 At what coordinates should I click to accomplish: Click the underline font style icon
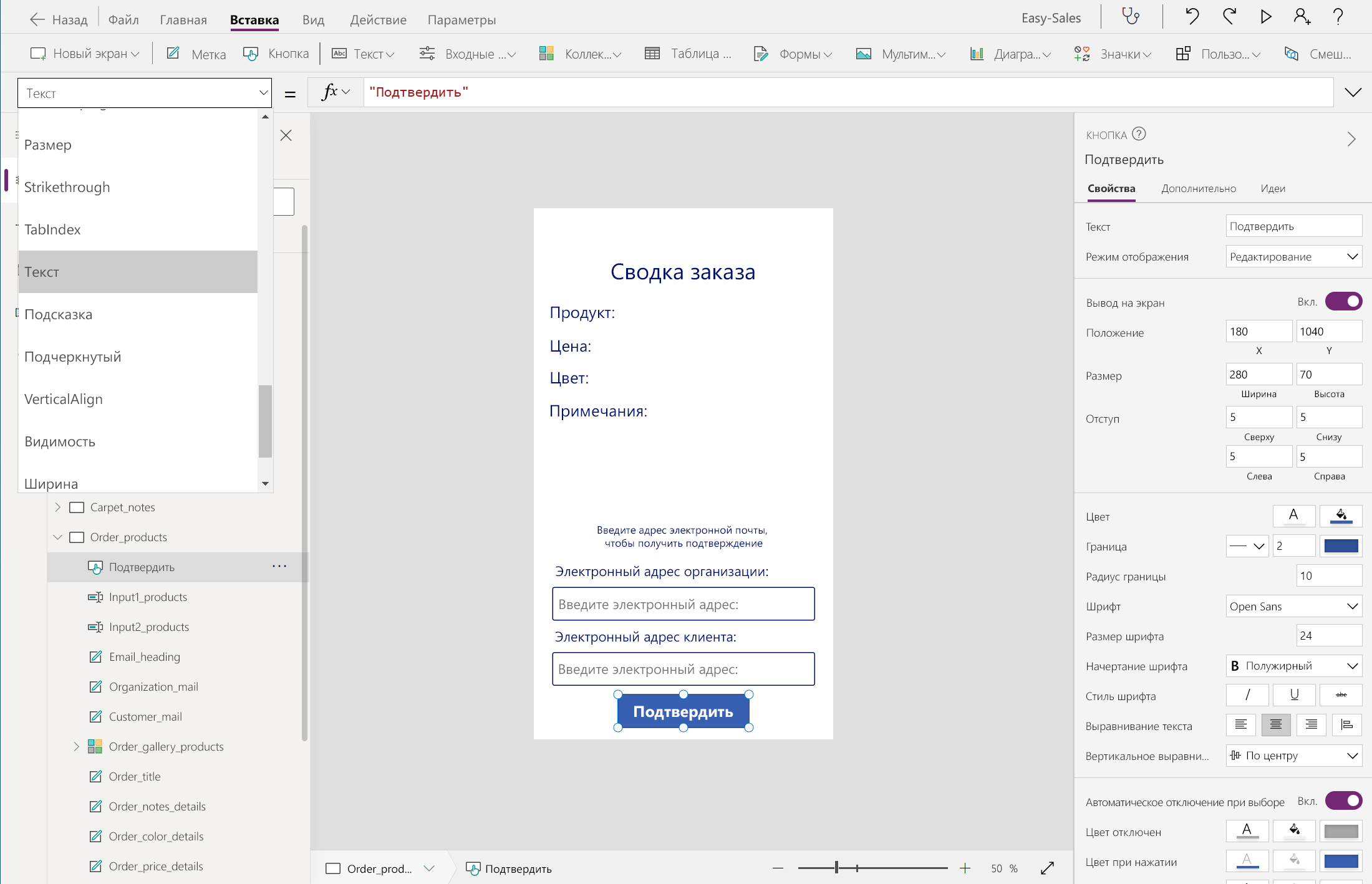[x=1294, y=695]
